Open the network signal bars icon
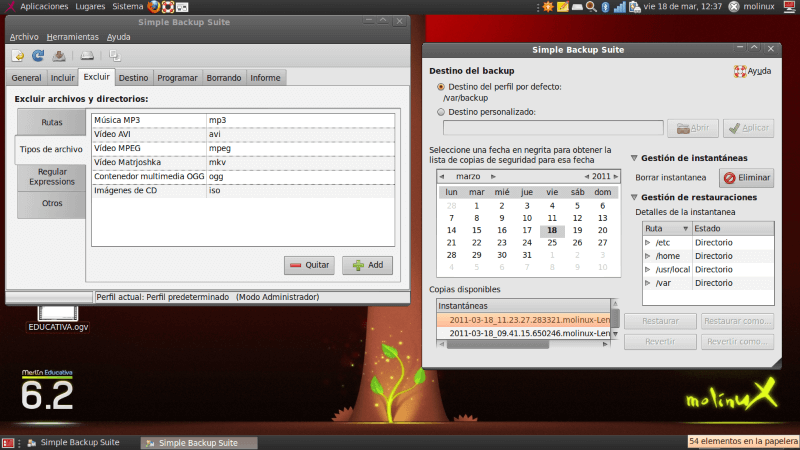Viewport: 800px width, 450px height. pos(619,7)
